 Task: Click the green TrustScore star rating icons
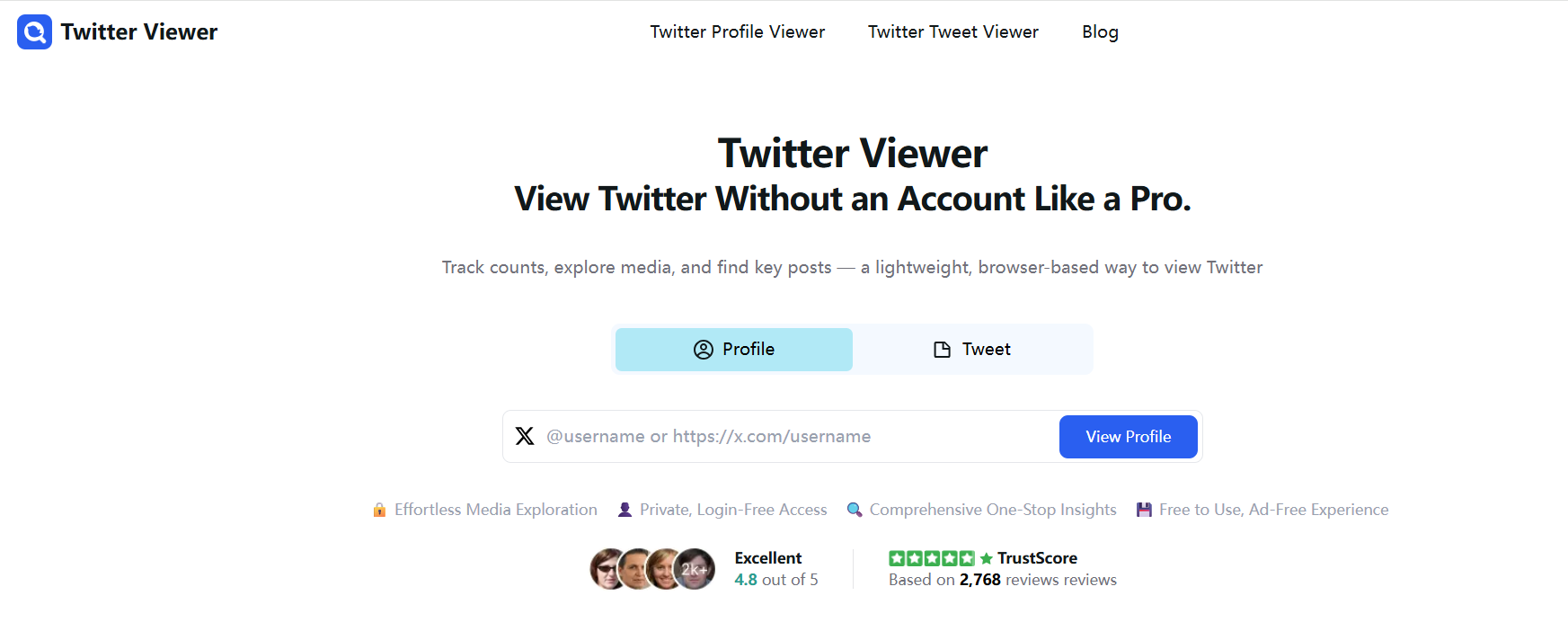click(x=931, y=557)
